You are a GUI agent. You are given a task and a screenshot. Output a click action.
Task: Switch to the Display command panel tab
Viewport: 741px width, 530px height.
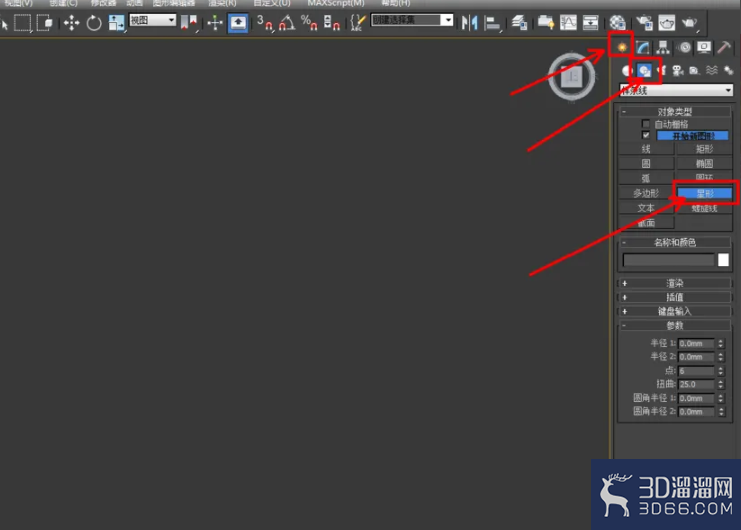pyautogui.click(x=704, y=47)
